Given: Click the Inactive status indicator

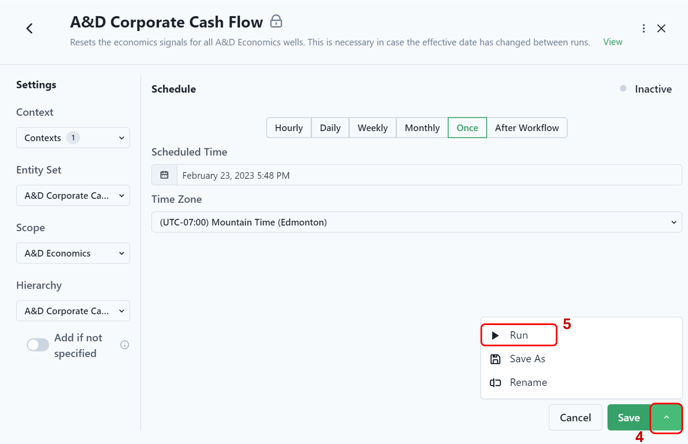Looking at the screenshot, I should (646, 89).
